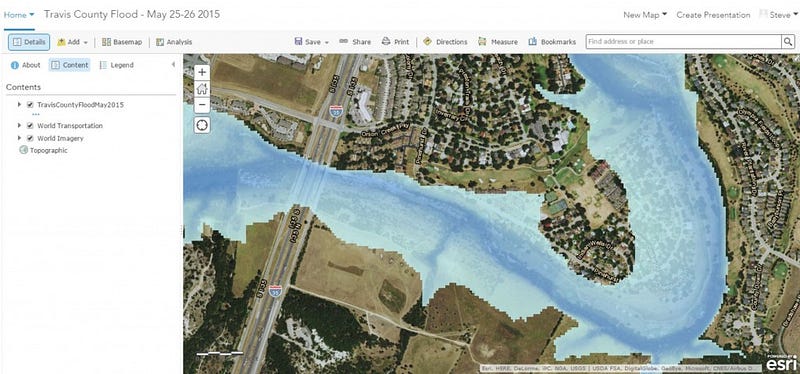Click the search magnifier icon
The width and height of the screenshot is (800, 374).
click(x=788, y=42)
